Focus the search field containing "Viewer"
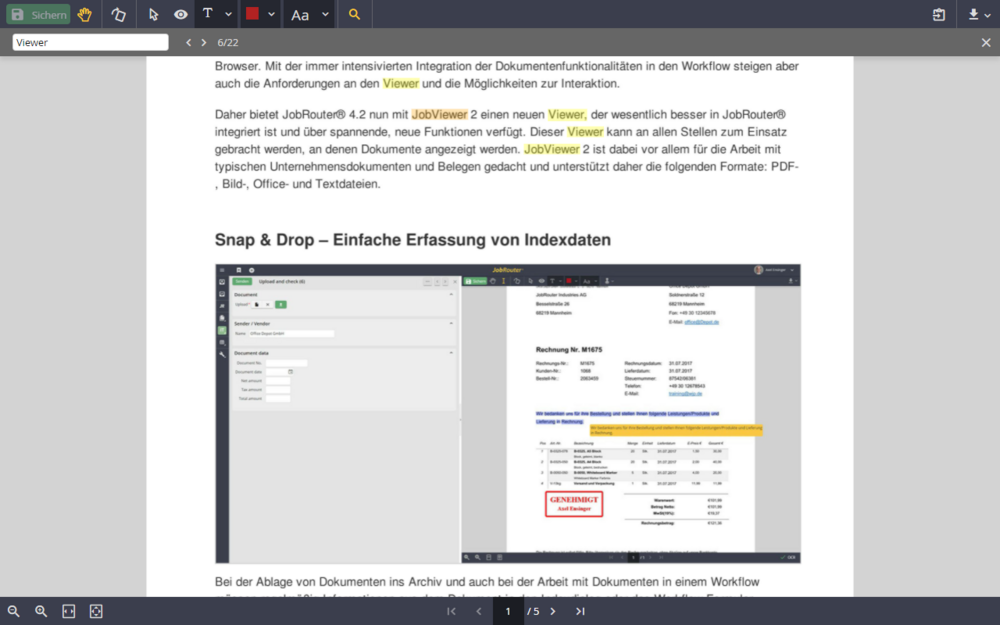Screen dimensions: 1000x625 point(91,42)
